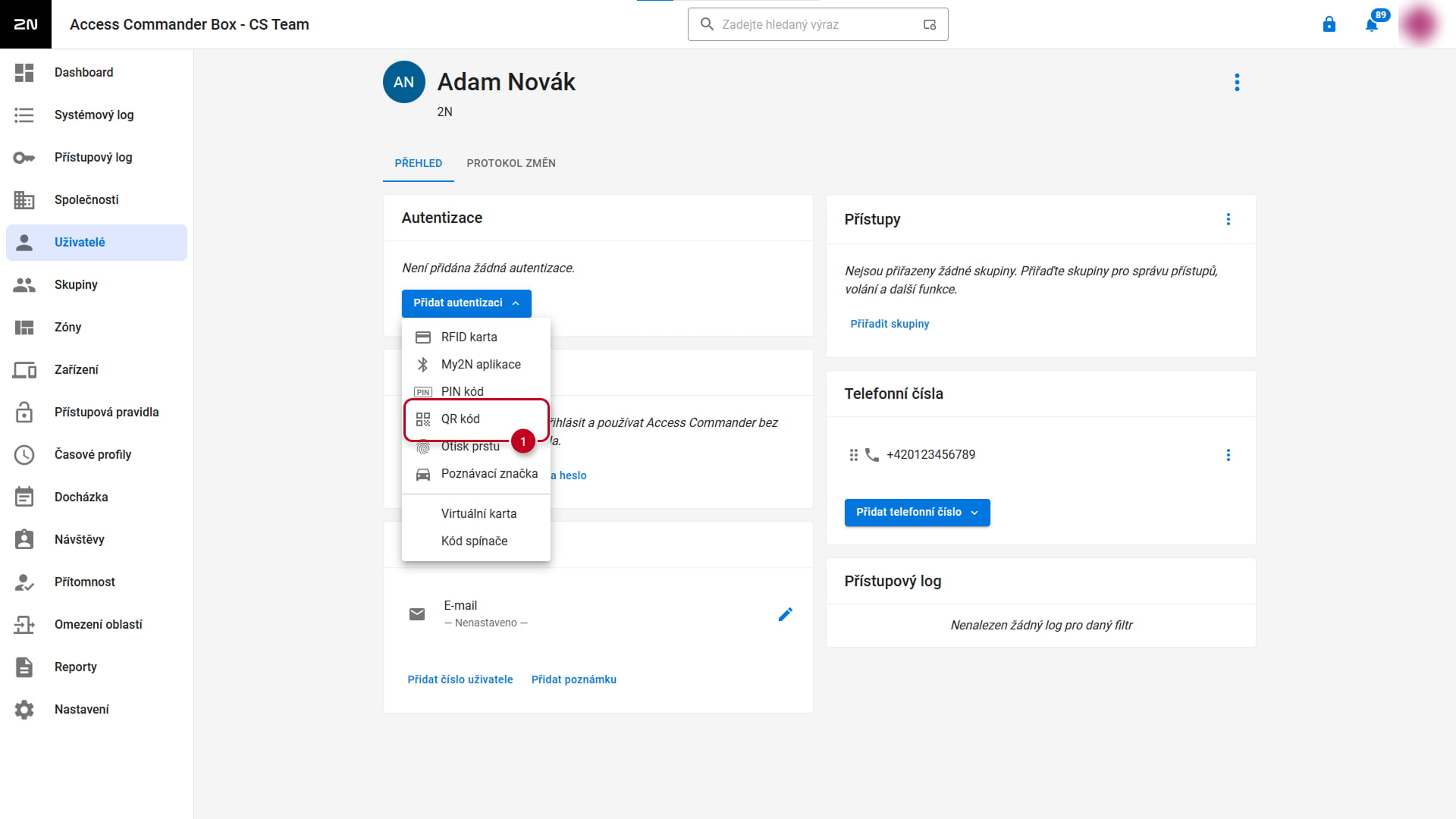Switch to the PŘEHLED tab
Image resolution: width=1456 pixels, height=819 pixels.
(419, 163)
